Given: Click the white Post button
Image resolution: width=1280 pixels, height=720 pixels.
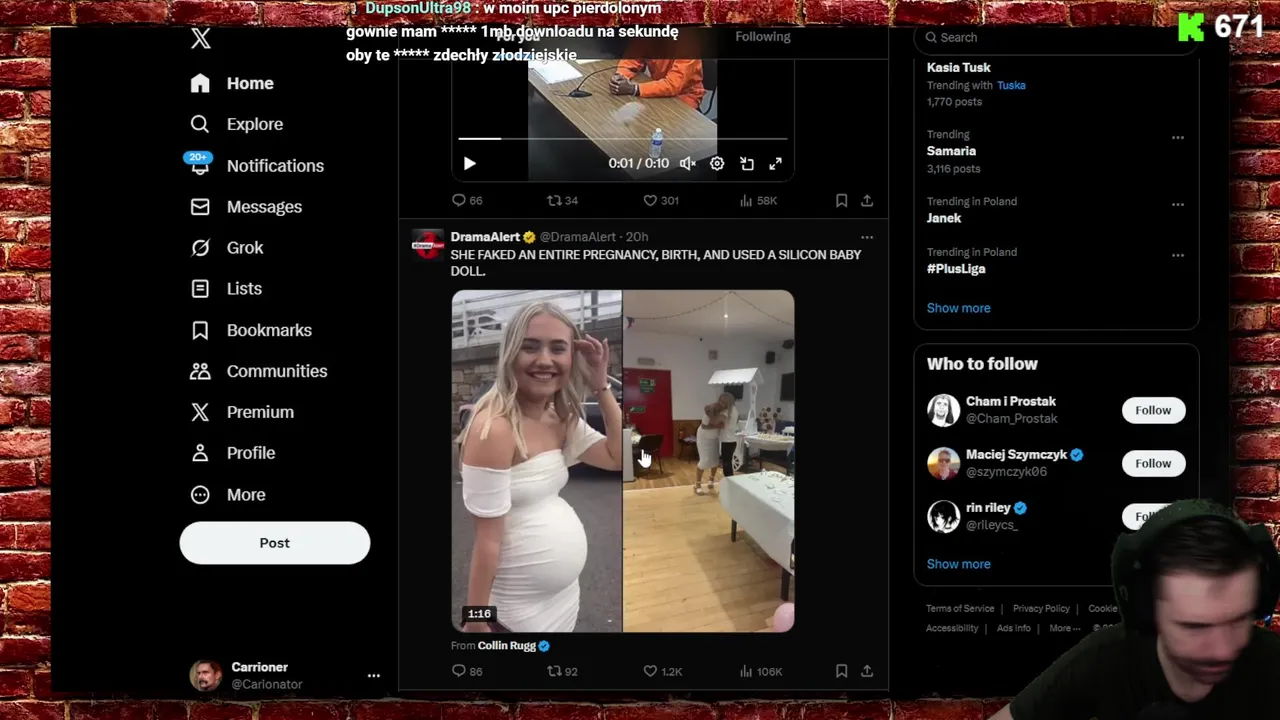Looking at the screenshot, I should point(275,543).
